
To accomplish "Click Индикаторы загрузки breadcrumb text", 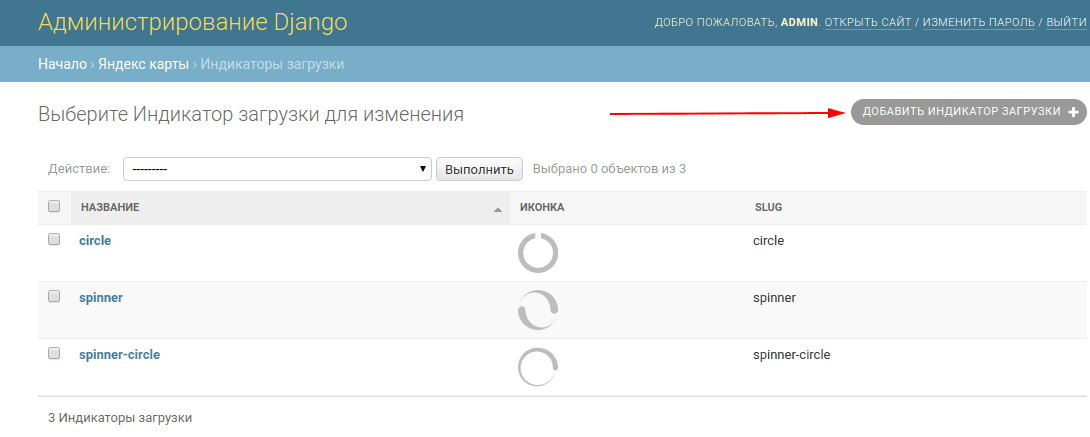I will [x=272, y=65].
